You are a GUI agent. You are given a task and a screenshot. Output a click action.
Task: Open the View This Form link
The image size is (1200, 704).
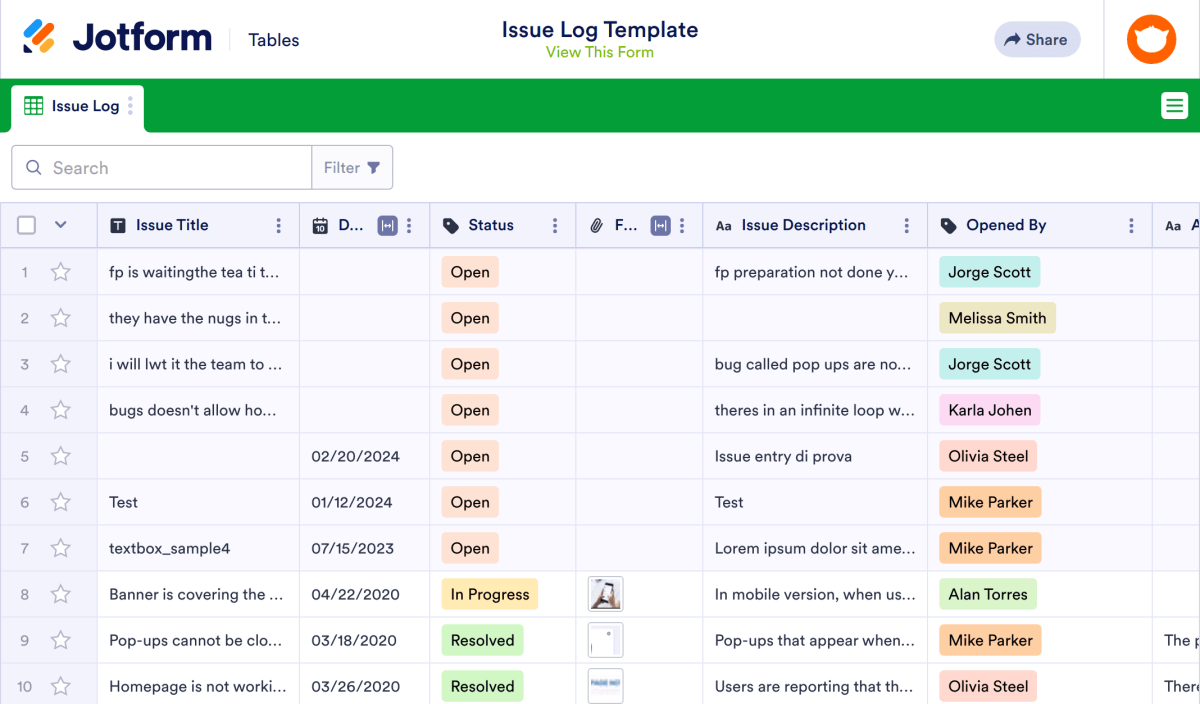click(x=600, y=52)
